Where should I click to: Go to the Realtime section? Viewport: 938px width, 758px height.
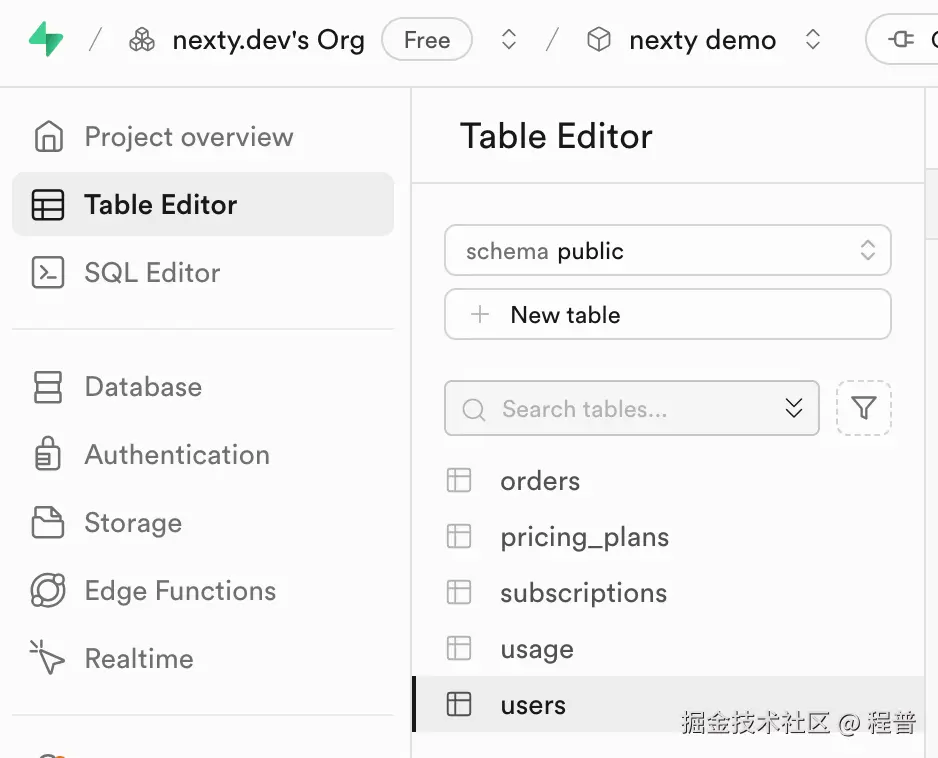click(x=138, y=658)
